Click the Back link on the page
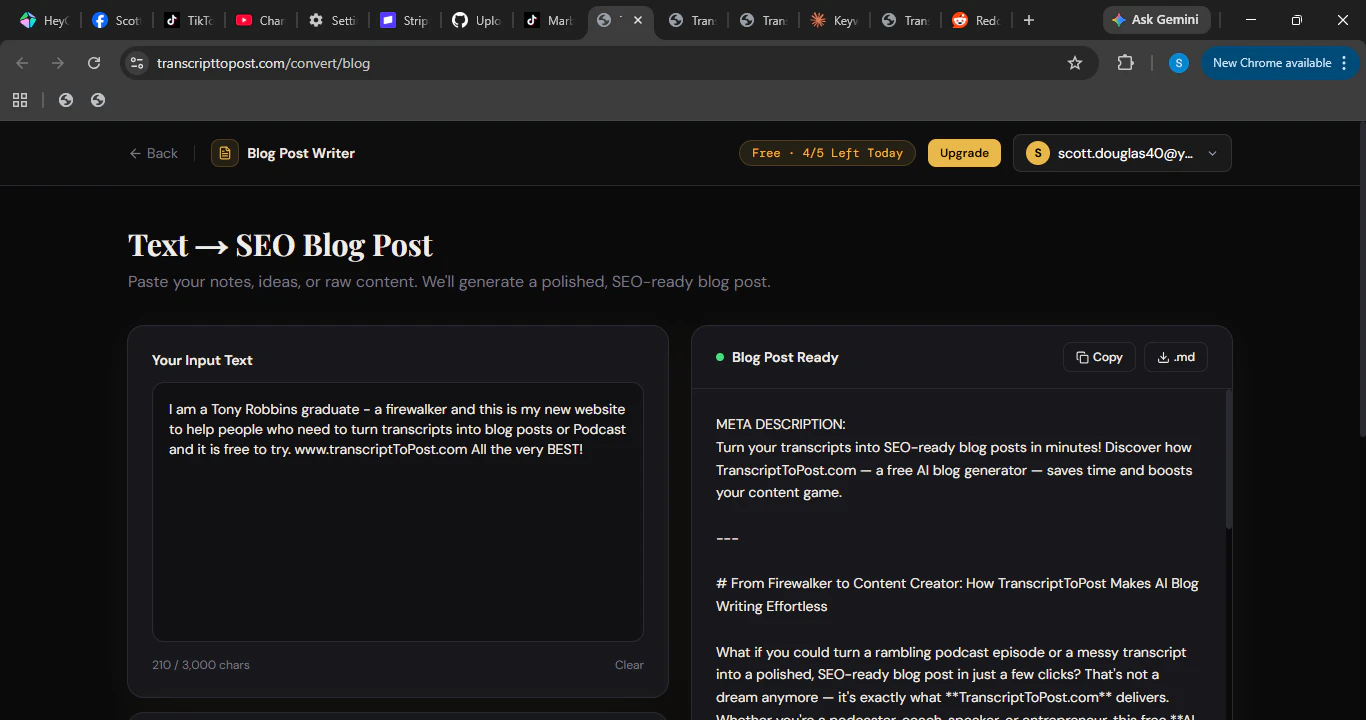1366x720 pixels. point(153,153)
